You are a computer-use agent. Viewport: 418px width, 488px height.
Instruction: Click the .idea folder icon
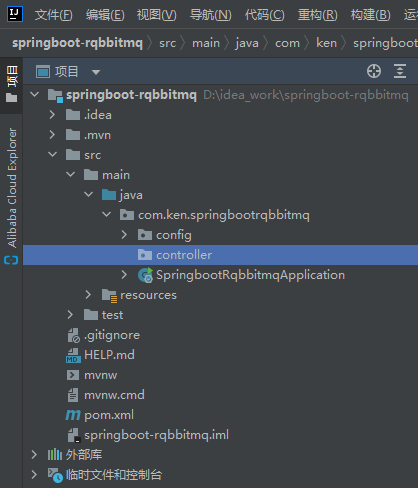[73, 115]
